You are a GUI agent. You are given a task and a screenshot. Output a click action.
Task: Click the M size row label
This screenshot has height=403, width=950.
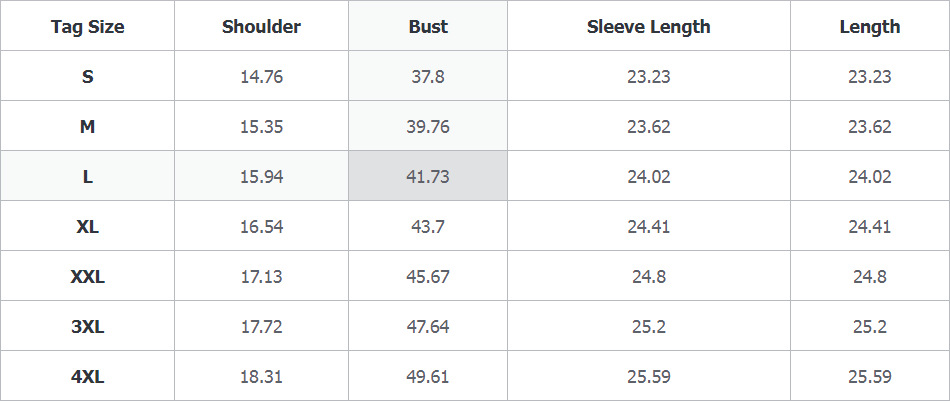point(88,127)
